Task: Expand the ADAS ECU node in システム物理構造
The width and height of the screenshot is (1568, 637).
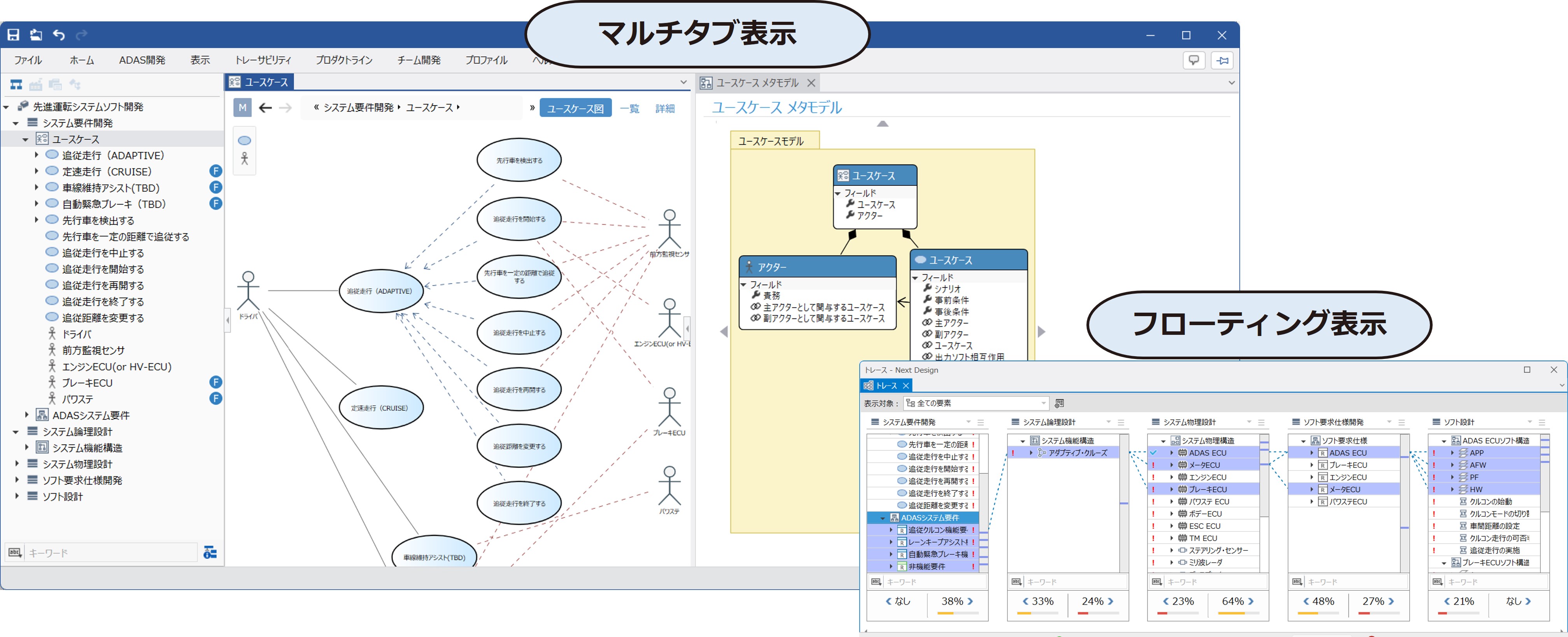Action: point(1172,453)
